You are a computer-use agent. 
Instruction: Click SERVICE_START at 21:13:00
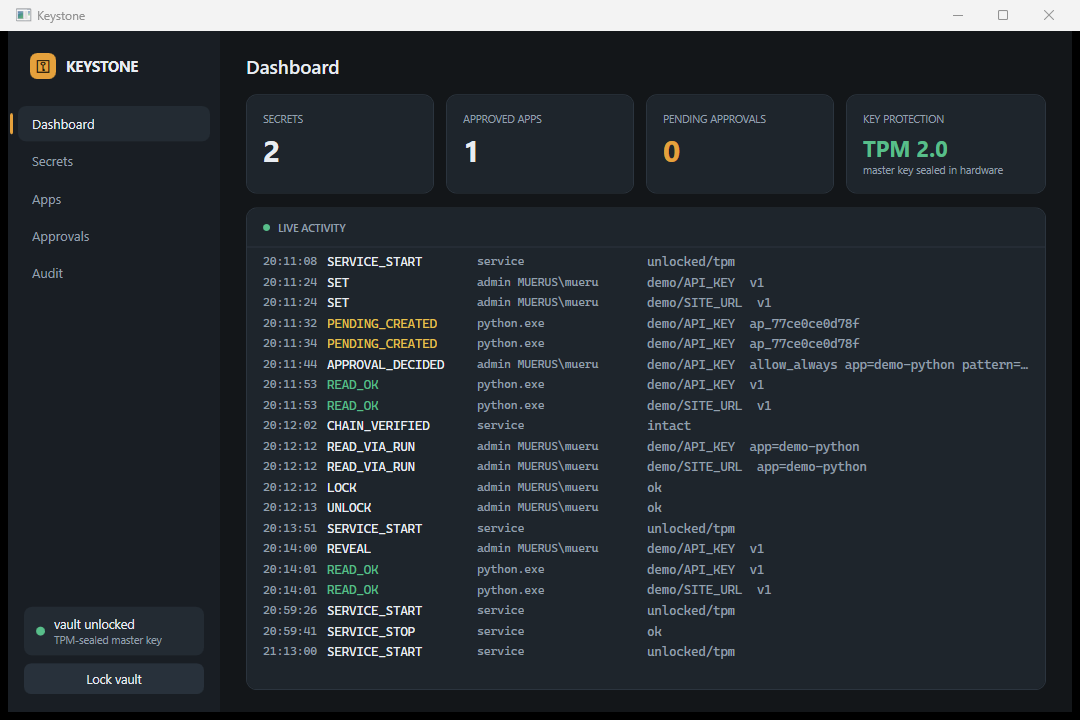(x=374, y=651)
